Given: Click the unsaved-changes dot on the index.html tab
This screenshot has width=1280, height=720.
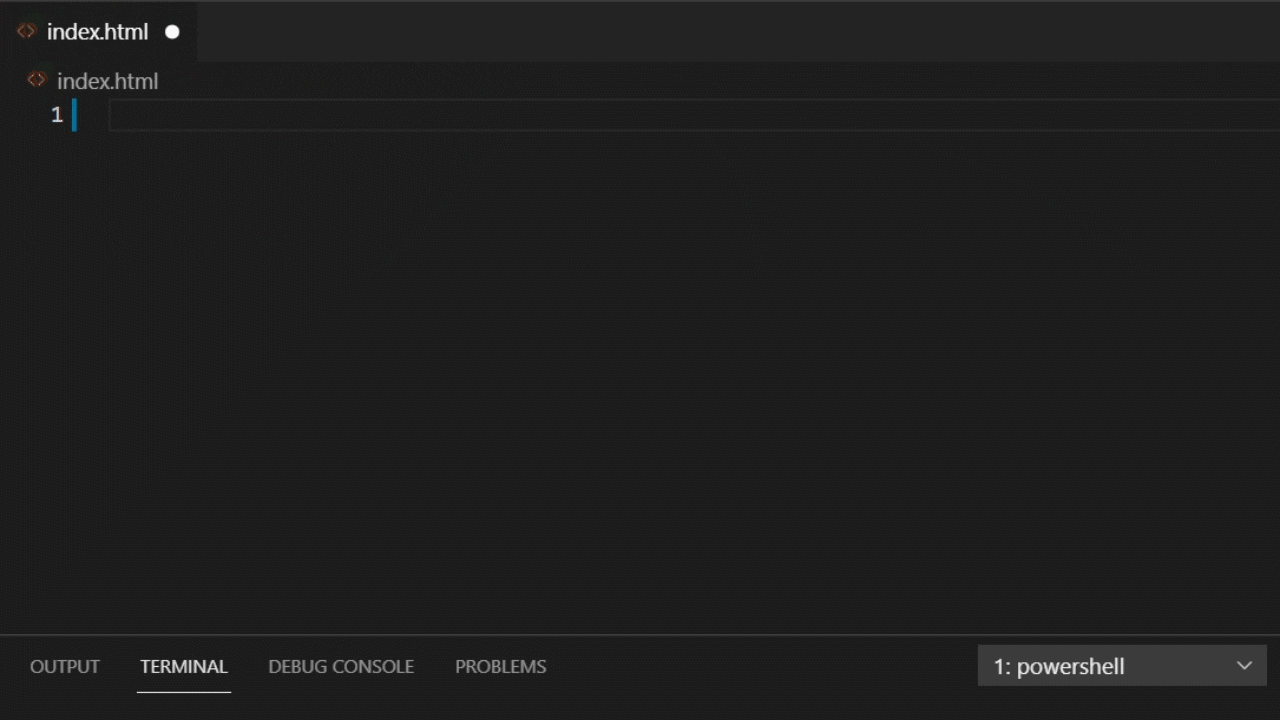Looking at the screenshot, I should 172,32.
